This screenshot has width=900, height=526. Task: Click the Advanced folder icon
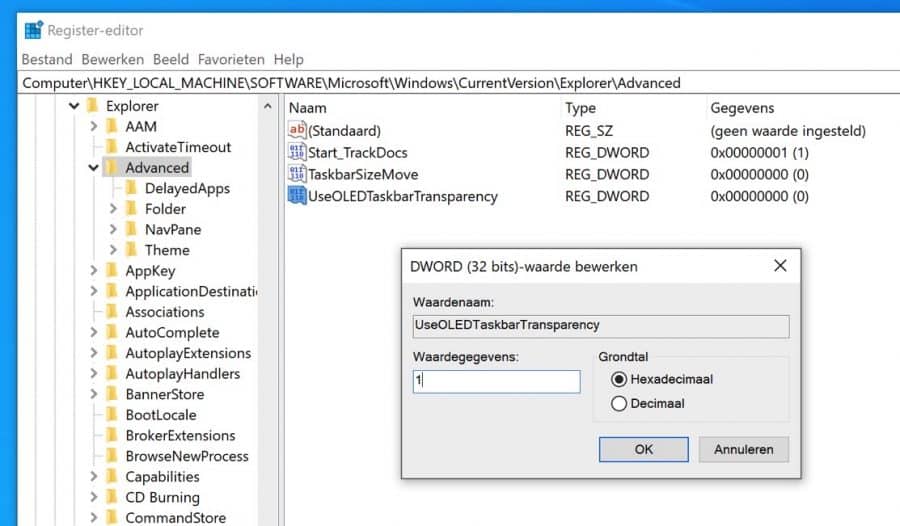pos(112,168)
